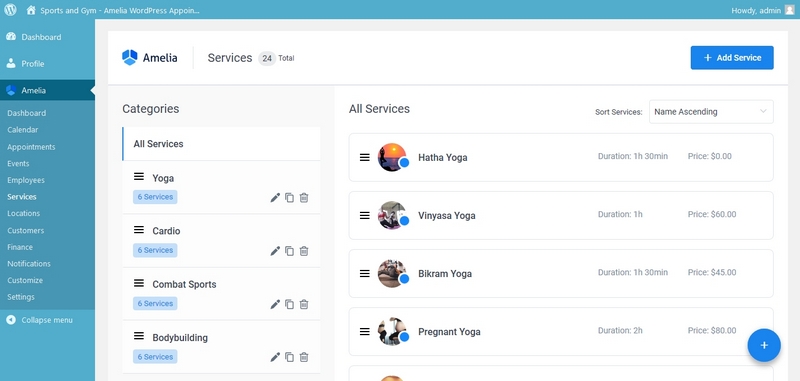Delete the Combat Sports category
The height and width of the screenshot is (381, 800).
click(304, 304)
